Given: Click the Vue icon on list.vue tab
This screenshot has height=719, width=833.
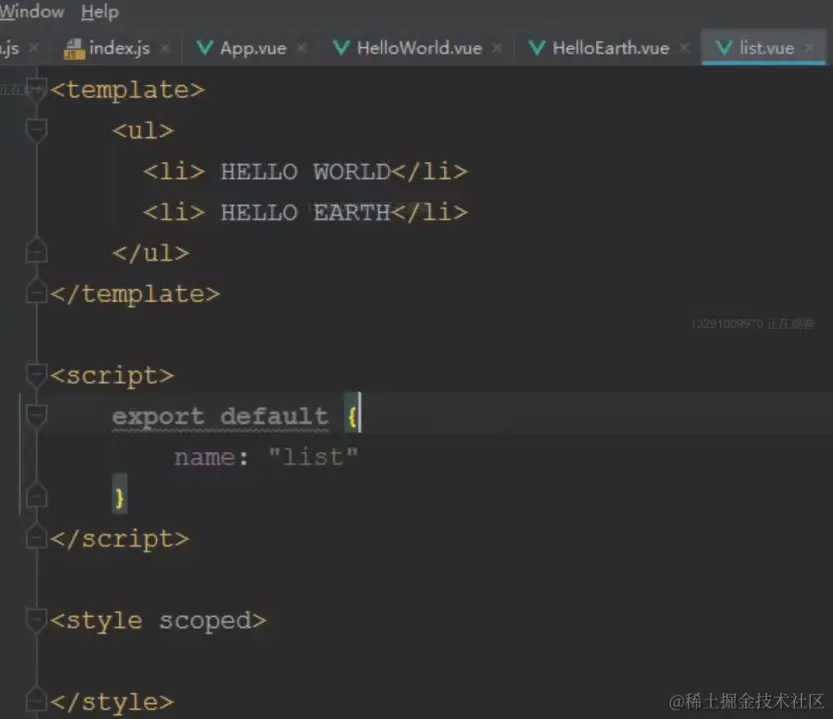Looking at the screenshot, I should (724, 48).
